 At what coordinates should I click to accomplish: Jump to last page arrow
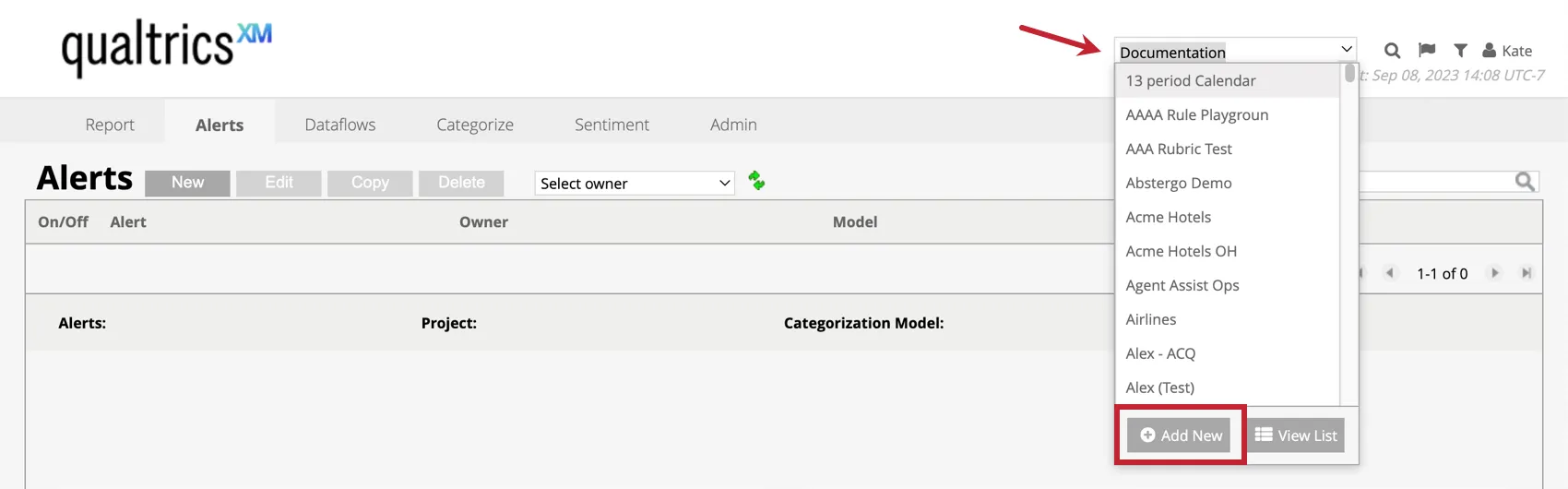click(1526, 273)
